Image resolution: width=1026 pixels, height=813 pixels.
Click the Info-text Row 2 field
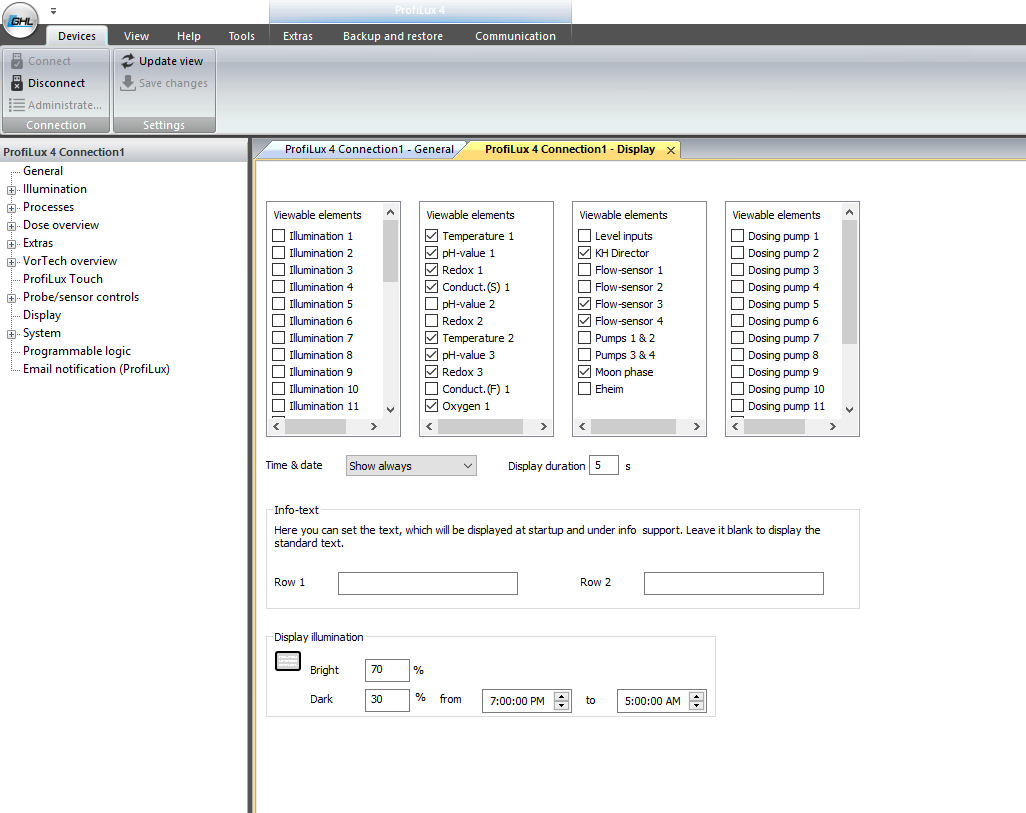tap(734, 583)
